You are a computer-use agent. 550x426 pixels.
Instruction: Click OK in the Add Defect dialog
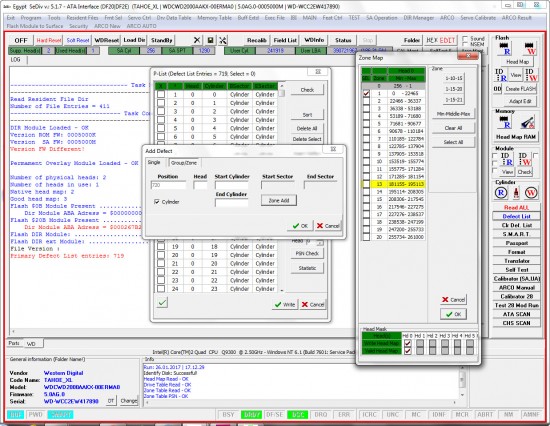(x=300, y=226)
